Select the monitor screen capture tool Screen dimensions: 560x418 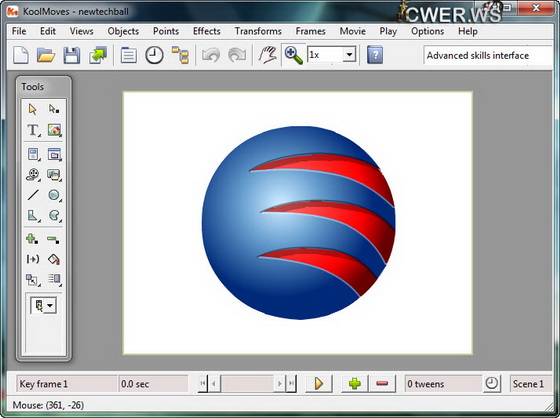[x=54, y=175]
